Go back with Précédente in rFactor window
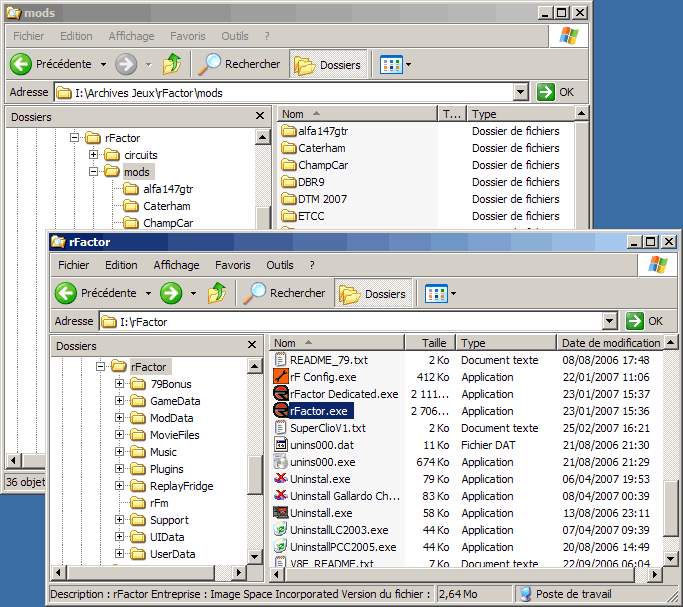Screen dimensions: 683x607 [96, 293]
